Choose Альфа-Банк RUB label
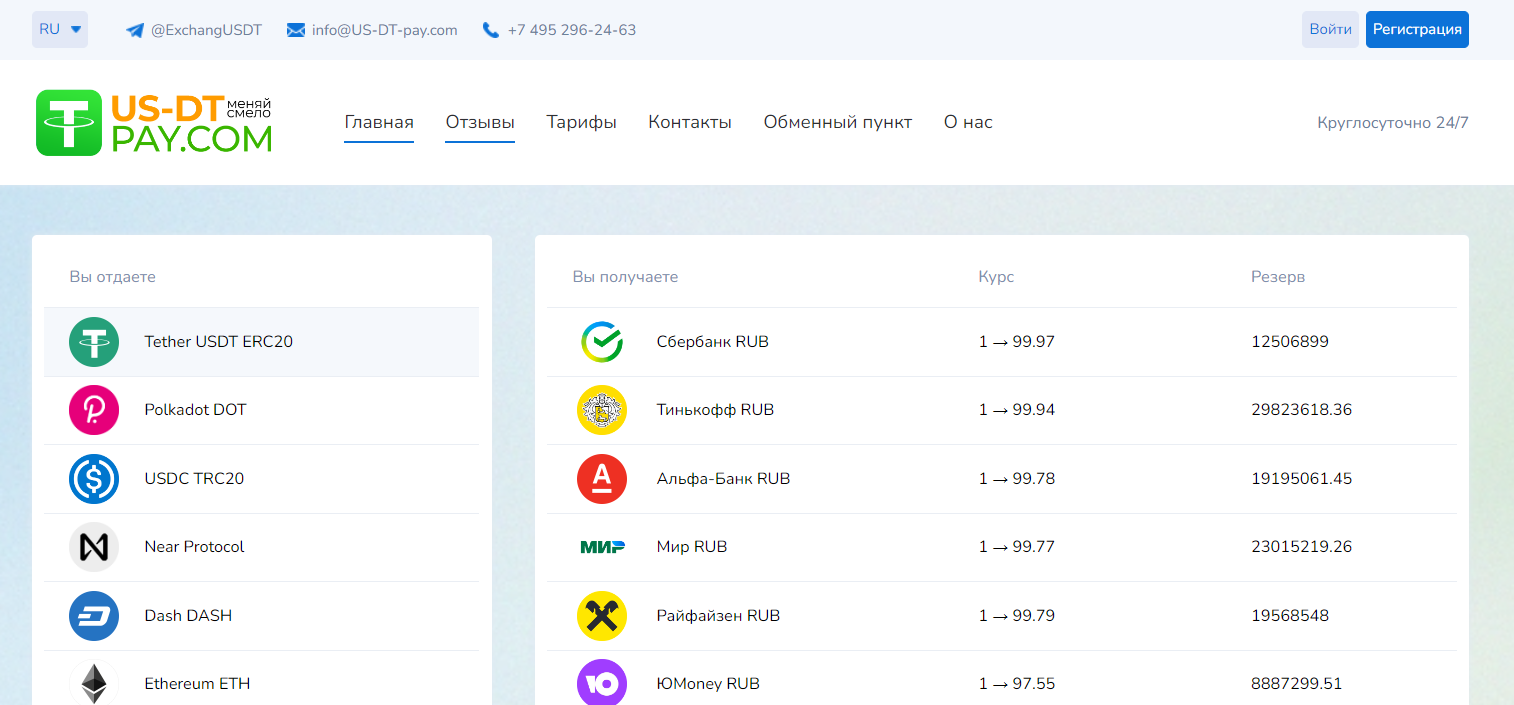The width and height of the screenshot is (1514, 705). (x=723, y=479)
